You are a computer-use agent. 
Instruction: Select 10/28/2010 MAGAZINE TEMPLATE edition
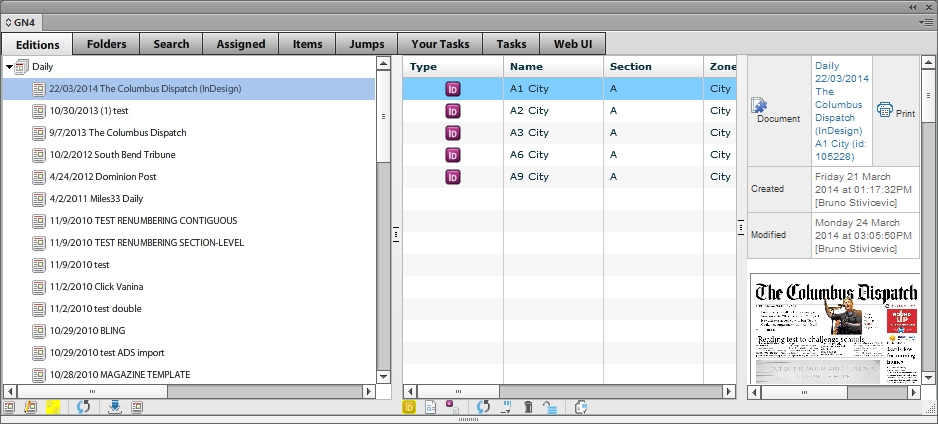(x=188, y=375)
